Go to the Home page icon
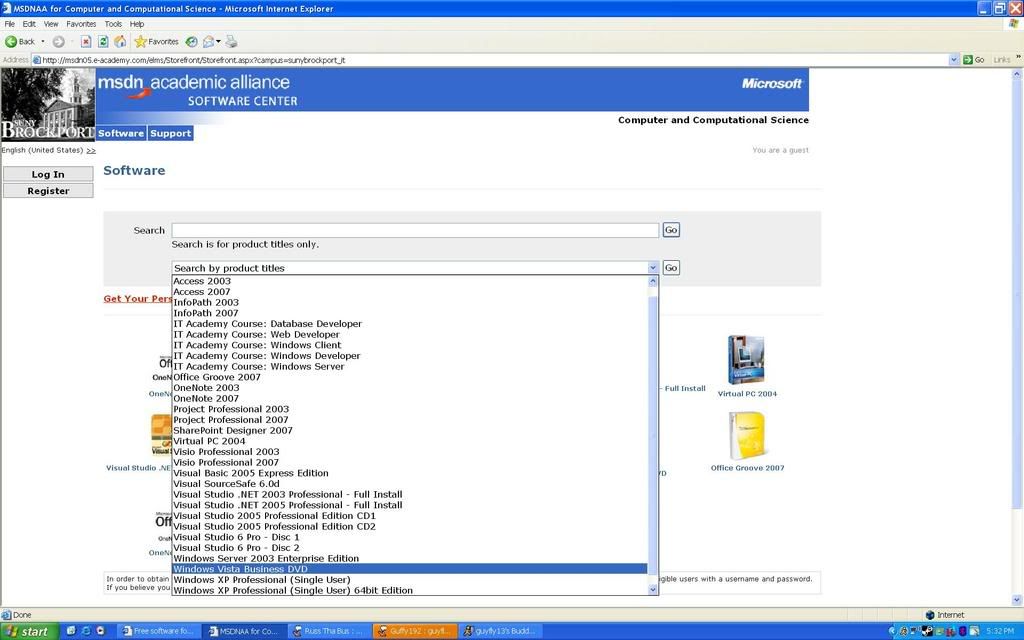1024x640 pixels. tap(120, 41)
